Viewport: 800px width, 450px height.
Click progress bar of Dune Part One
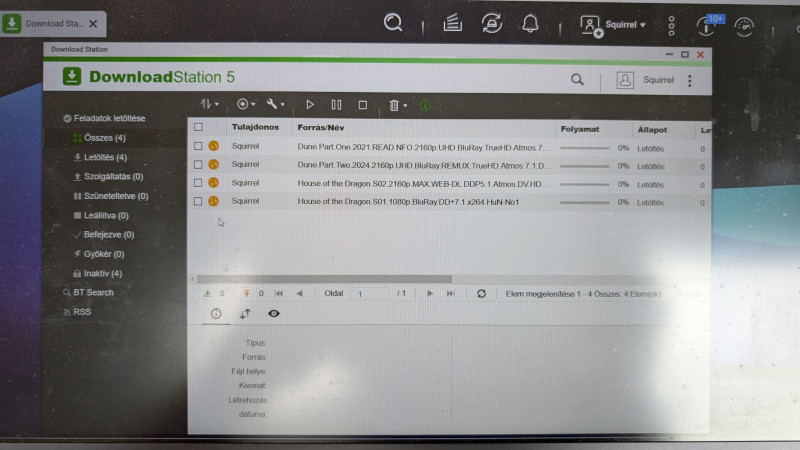[x=584, y=148]
